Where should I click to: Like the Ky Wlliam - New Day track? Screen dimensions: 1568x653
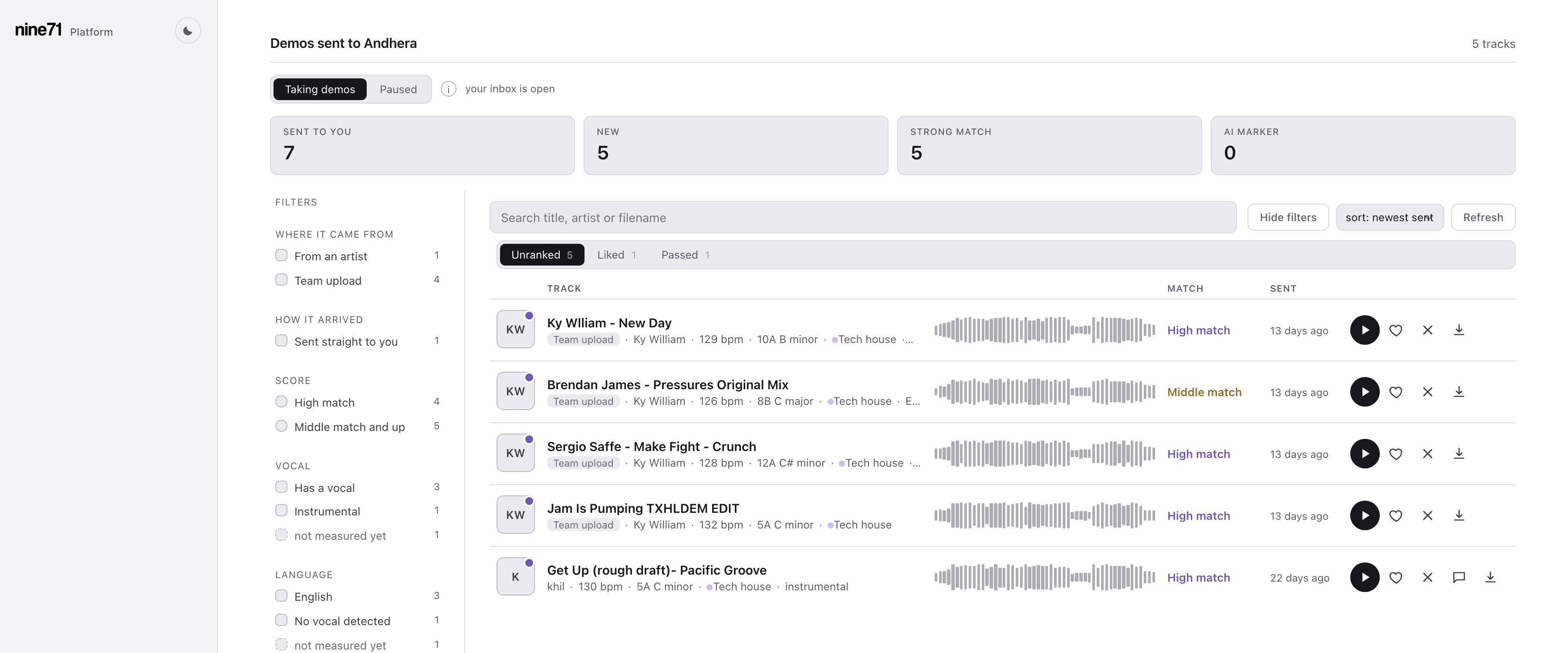(x=1396, y=330)
